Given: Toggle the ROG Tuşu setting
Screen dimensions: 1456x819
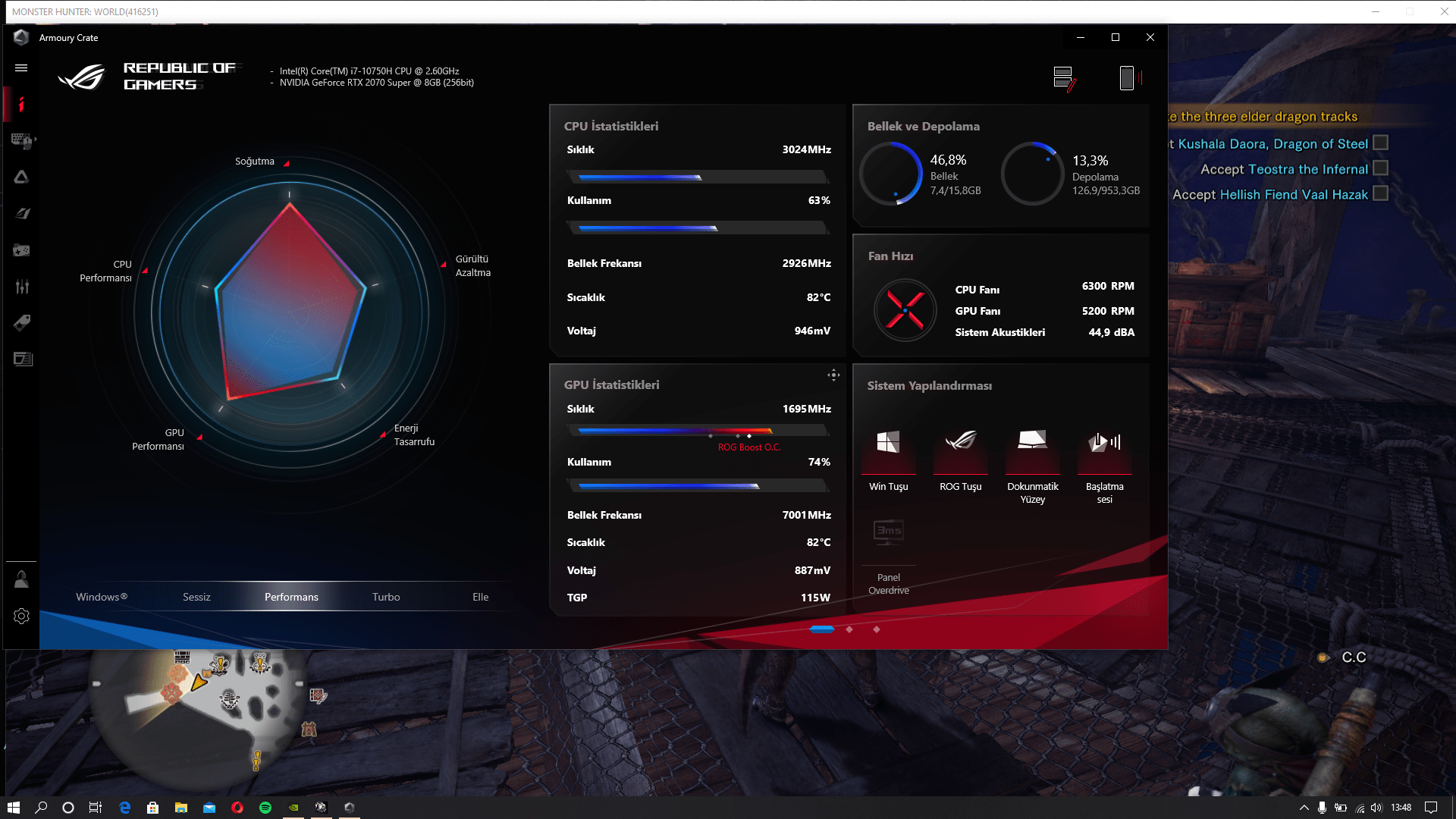Looking at the screenshot, I should tap(960, 442).
